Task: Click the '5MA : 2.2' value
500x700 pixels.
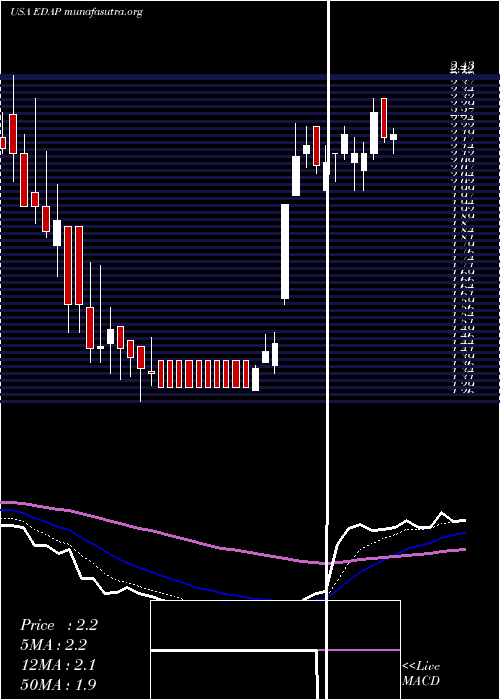Action: pos(54,645)
